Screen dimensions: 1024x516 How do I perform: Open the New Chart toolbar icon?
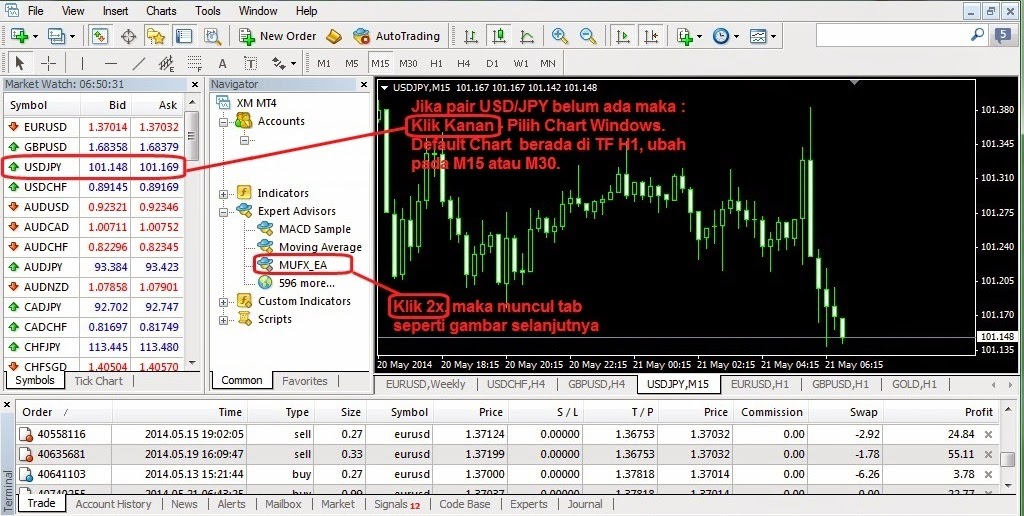click(19, 36)
